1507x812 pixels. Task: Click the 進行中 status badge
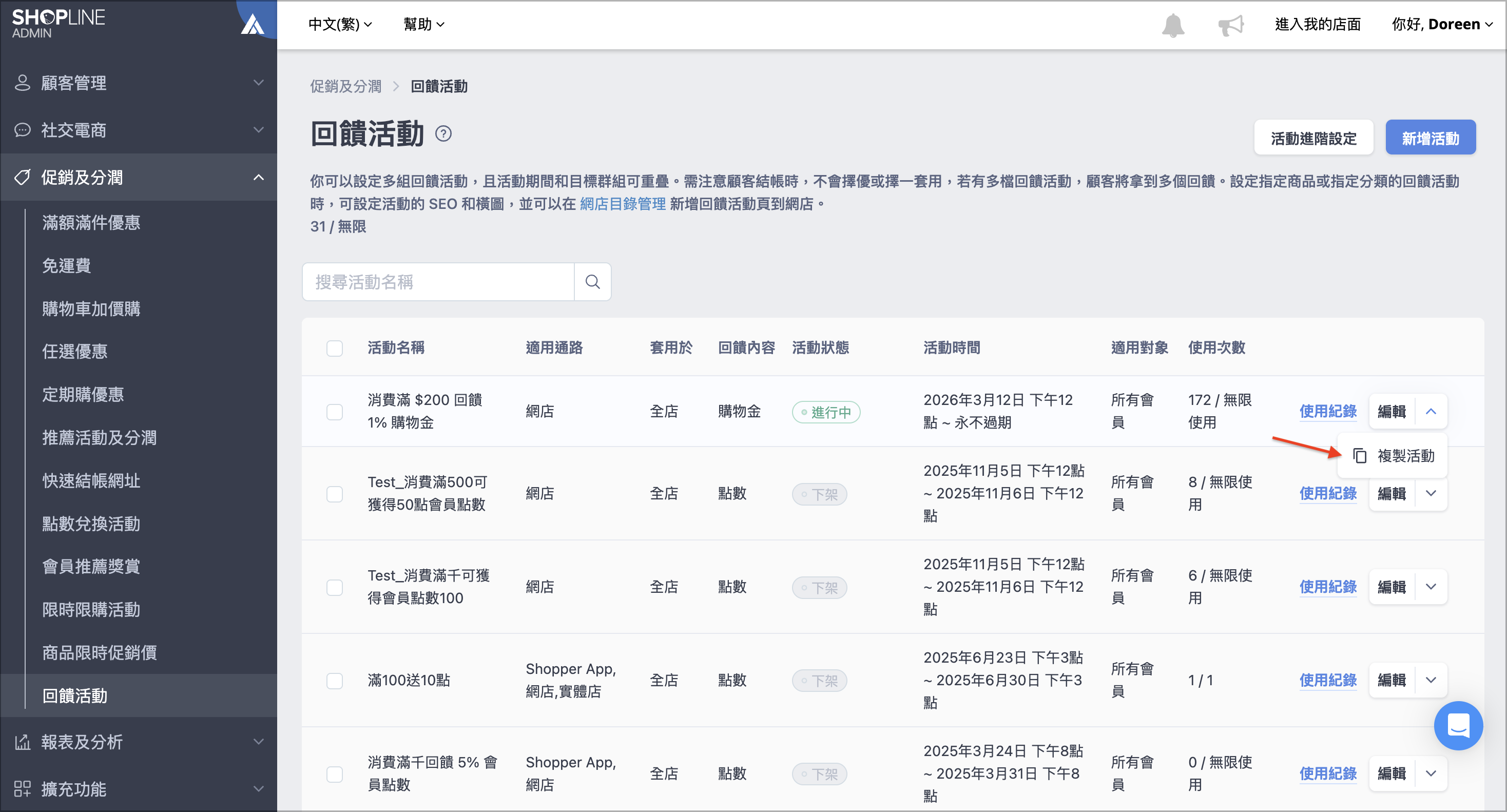coord(826,412)
